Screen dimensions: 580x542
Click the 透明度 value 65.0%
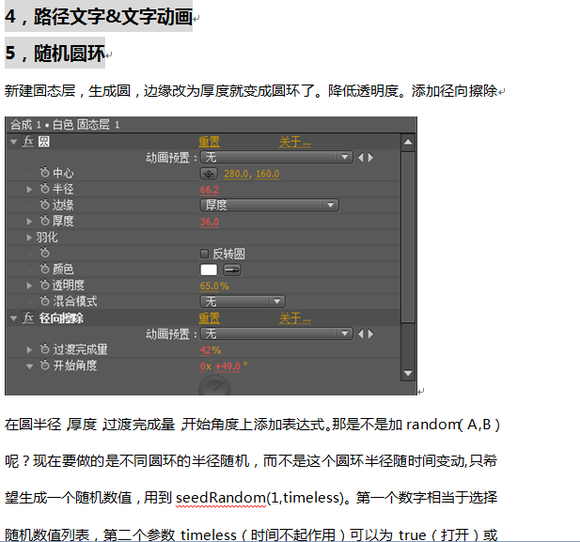pyautogui.click(x=215, y=286)
